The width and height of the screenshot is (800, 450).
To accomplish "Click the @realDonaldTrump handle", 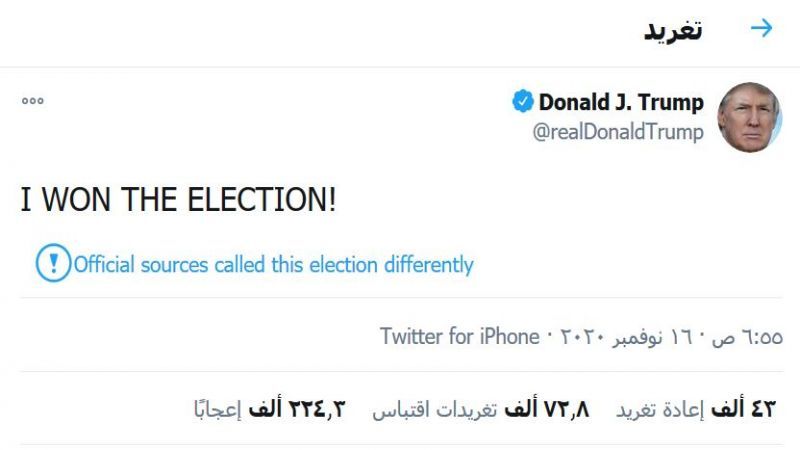I will [618, 132].
